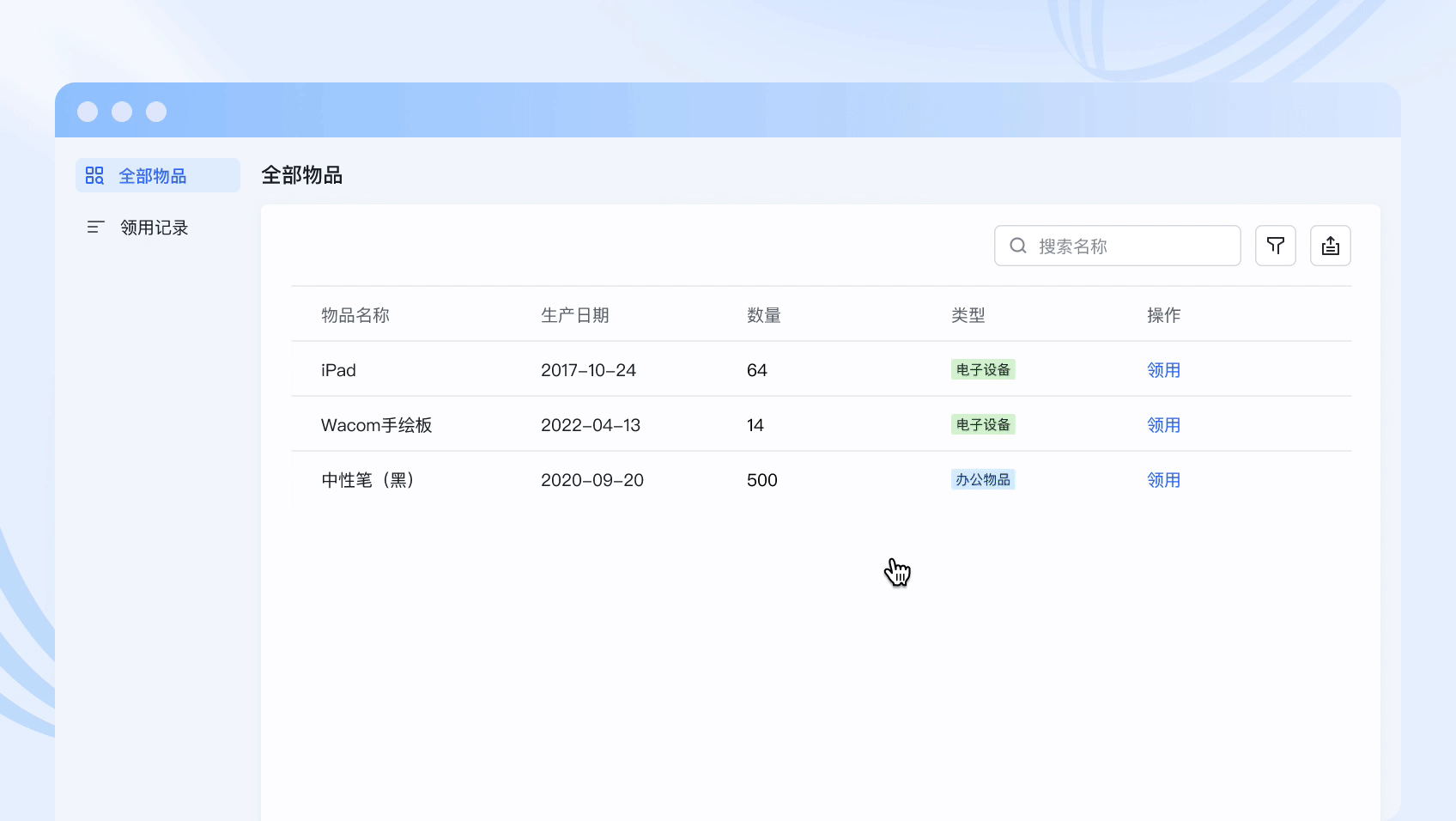
Task: Click the 领用记录 list icon in sidebar
Action: point(95,227)
